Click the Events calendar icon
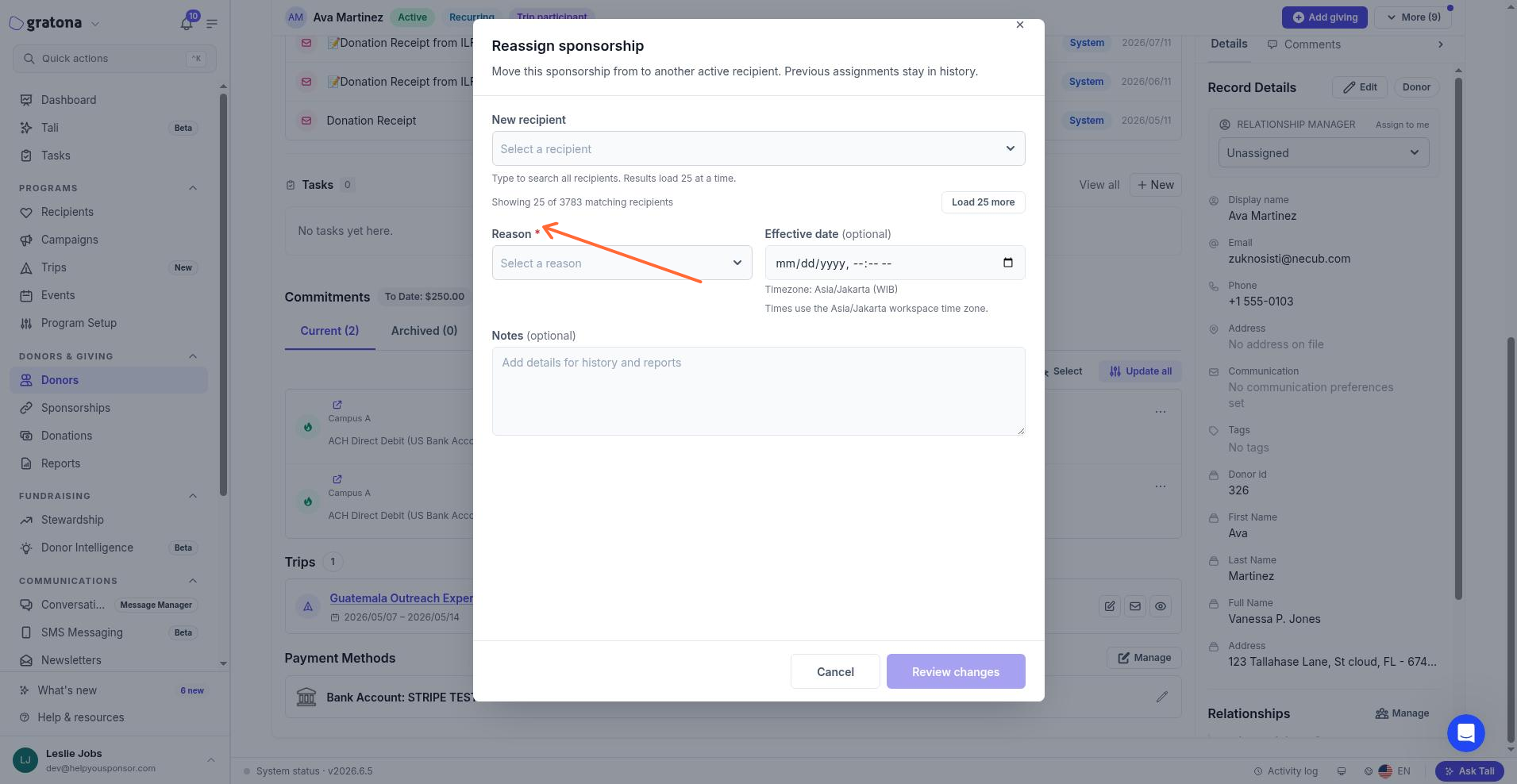Image resolution: width=1517 pixels, height=784 pixels. 26,295
